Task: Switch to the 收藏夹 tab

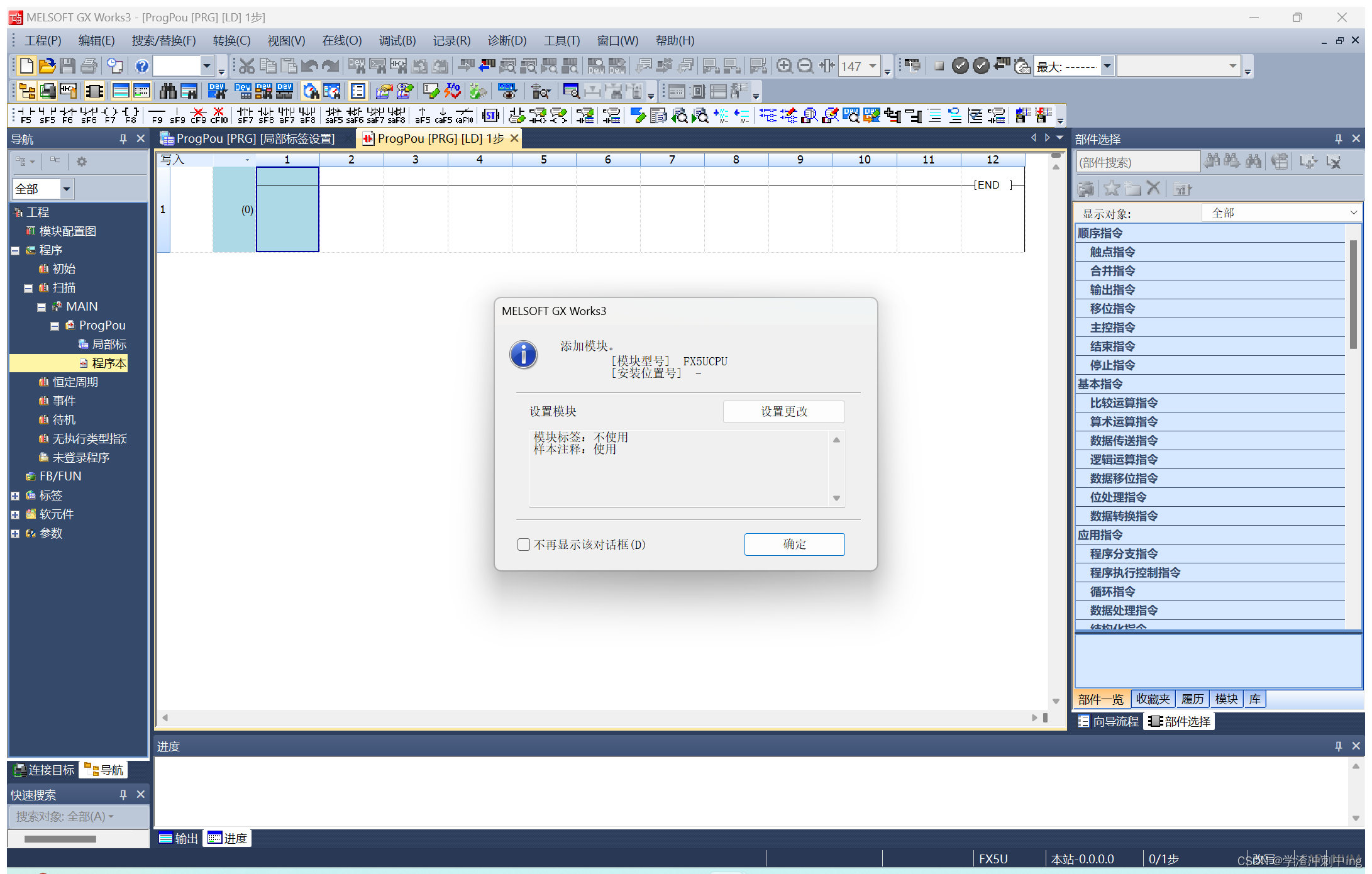Action: click(x=1153, y=699)
